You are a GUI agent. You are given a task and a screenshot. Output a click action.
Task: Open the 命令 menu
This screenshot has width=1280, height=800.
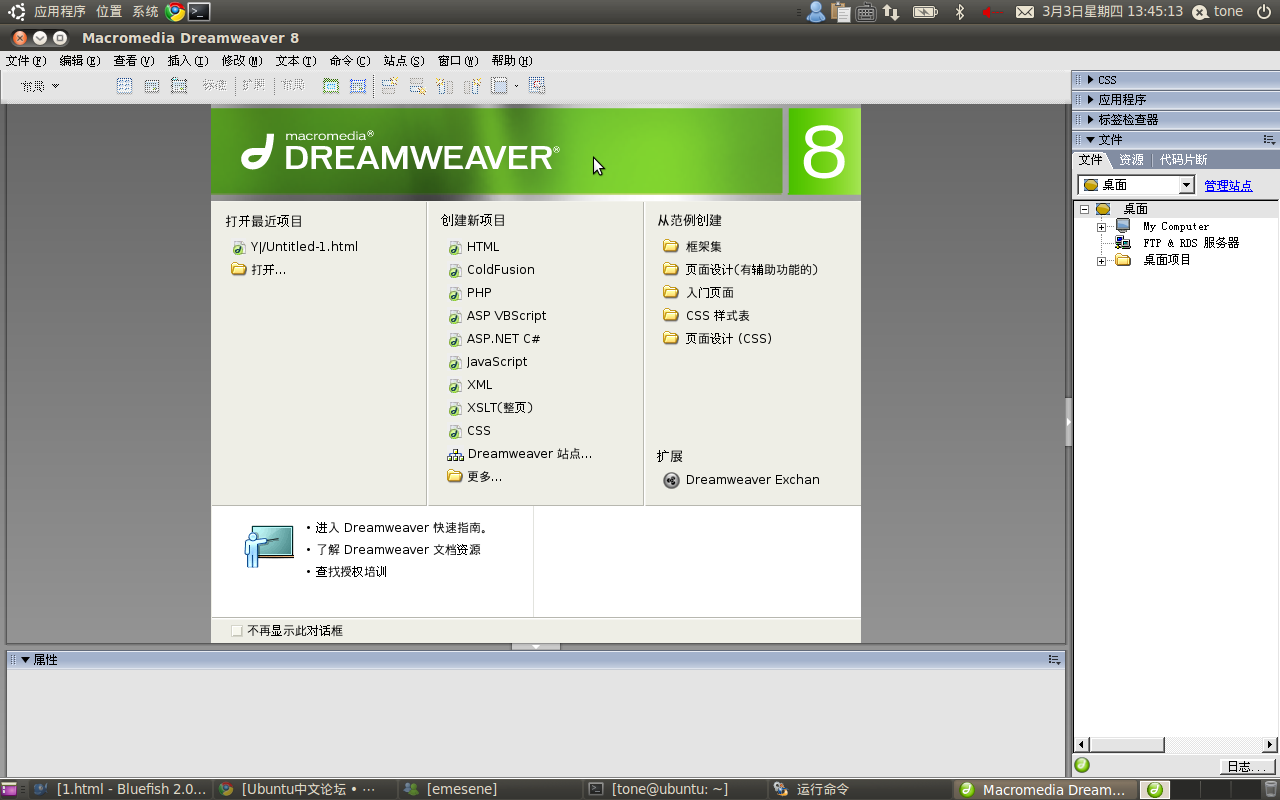pos(349,61)
